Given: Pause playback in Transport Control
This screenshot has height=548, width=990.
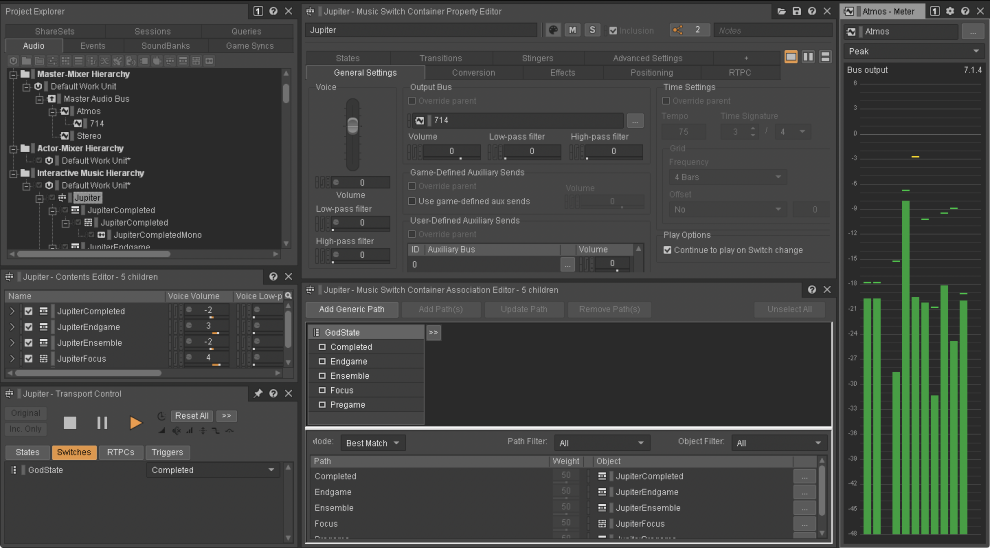Looking at the screenshot, I should click(102, 422).
